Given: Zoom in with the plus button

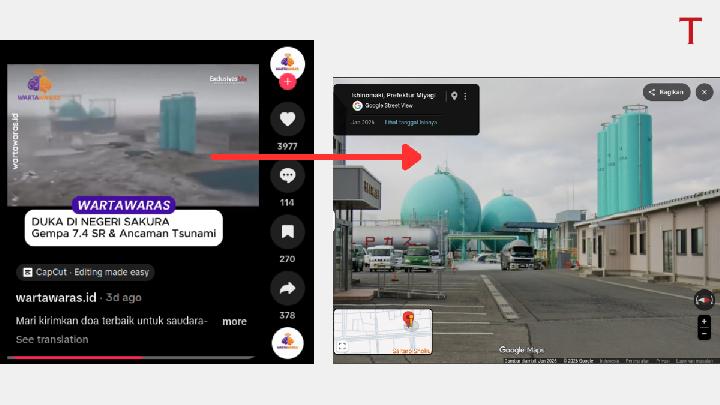Looking at the screenshot, I should 704,322.
